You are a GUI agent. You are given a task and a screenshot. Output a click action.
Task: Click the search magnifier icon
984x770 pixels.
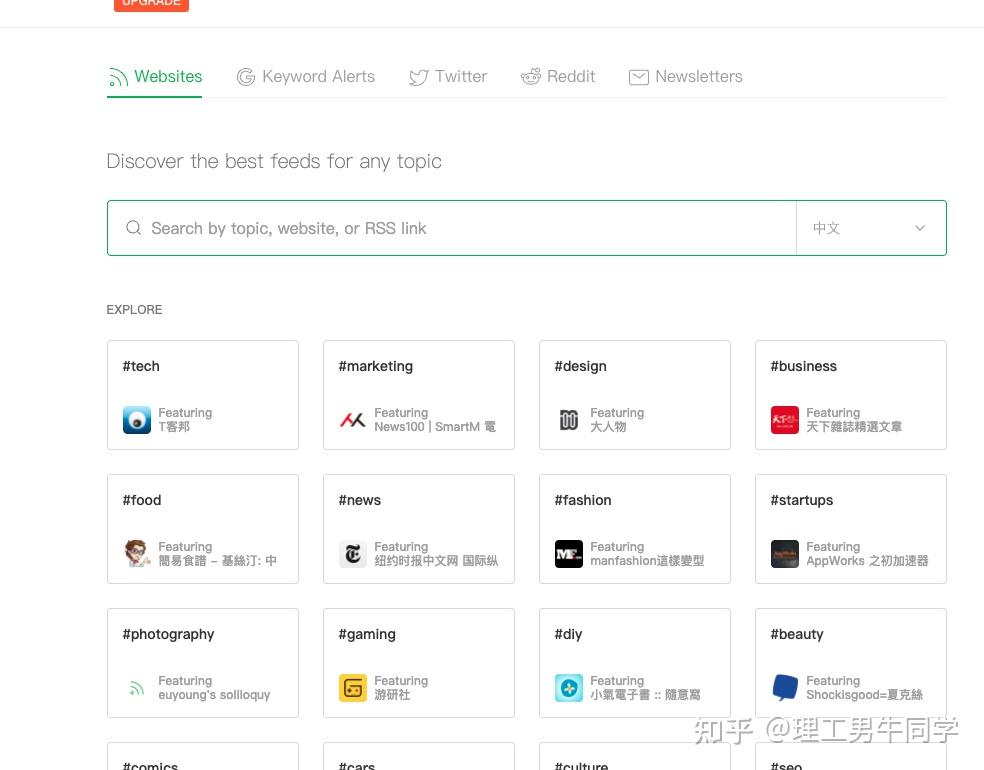(134, 227)
